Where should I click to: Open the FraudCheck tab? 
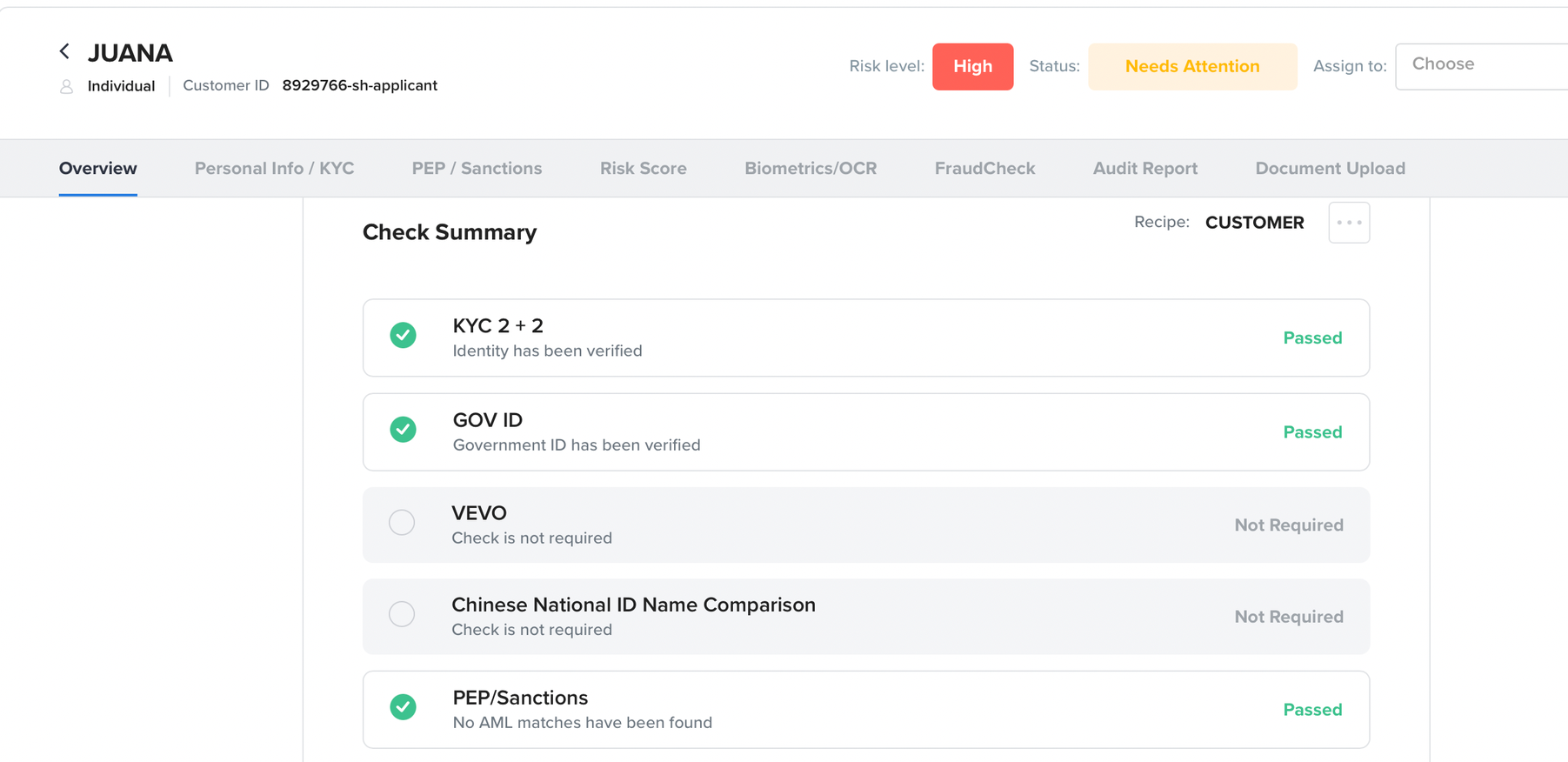point(985,169)
